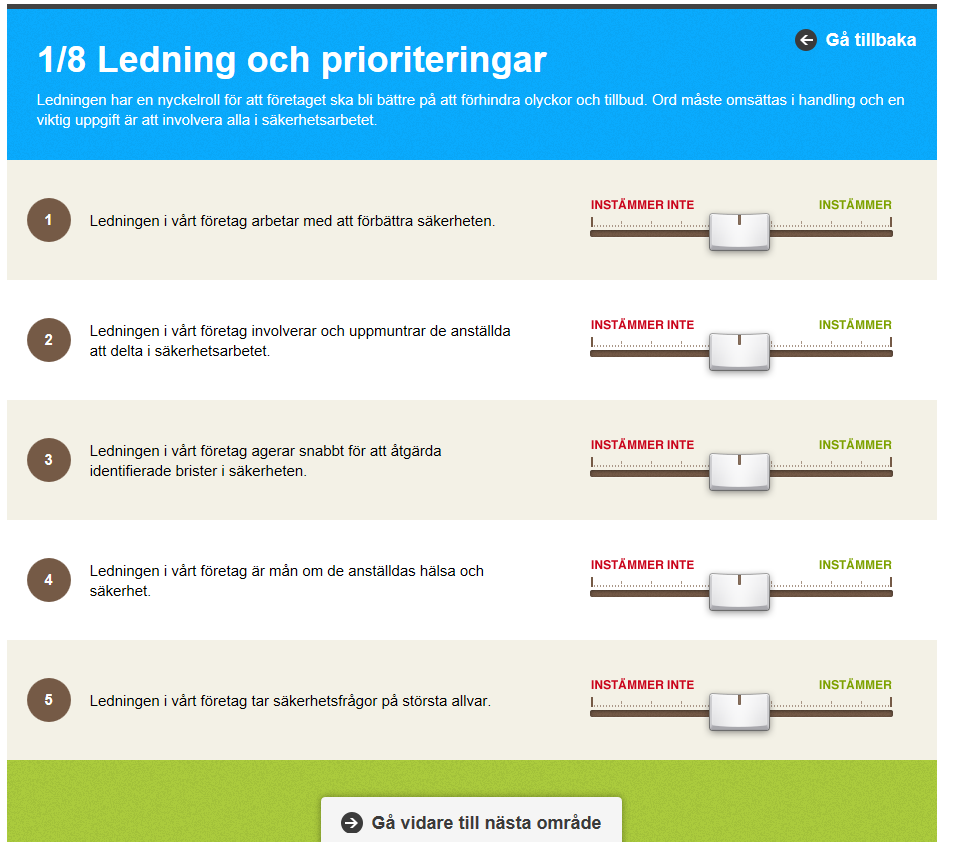Click Gå vidare till nästa område button

pyautogui.click(x=471, y=820)
